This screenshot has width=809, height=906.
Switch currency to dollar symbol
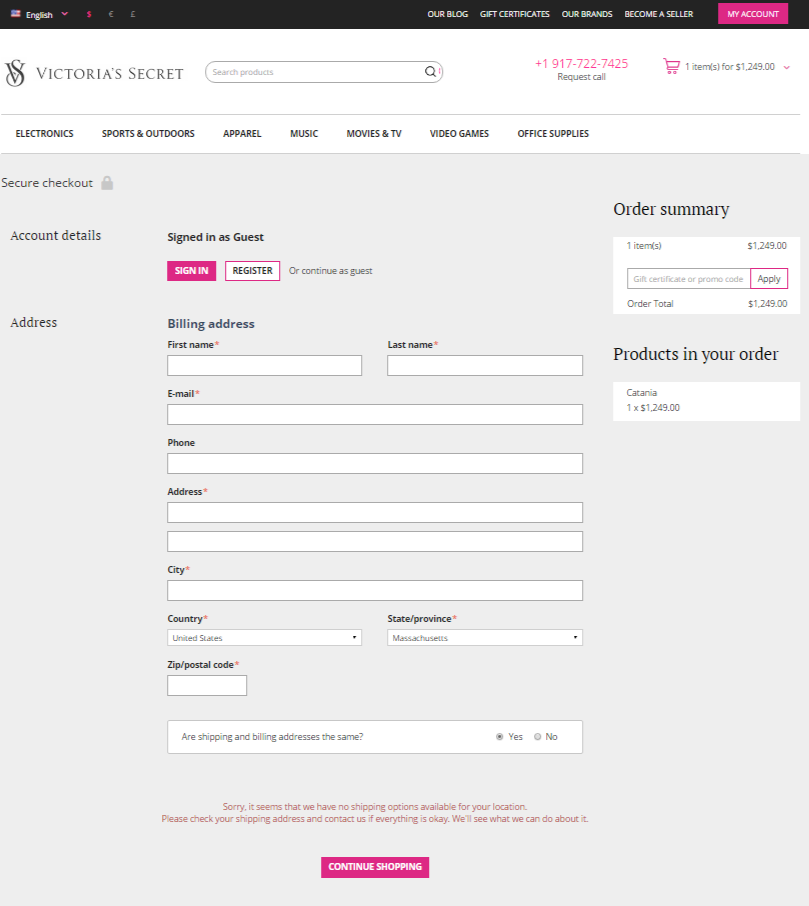pos(88,14)
